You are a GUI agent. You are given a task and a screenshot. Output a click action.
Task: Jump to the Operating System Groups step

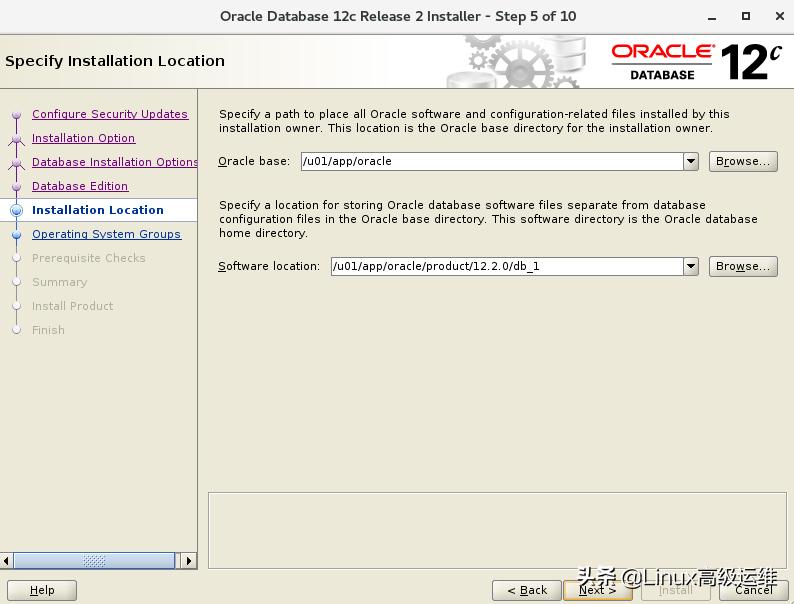click(106, 234)
